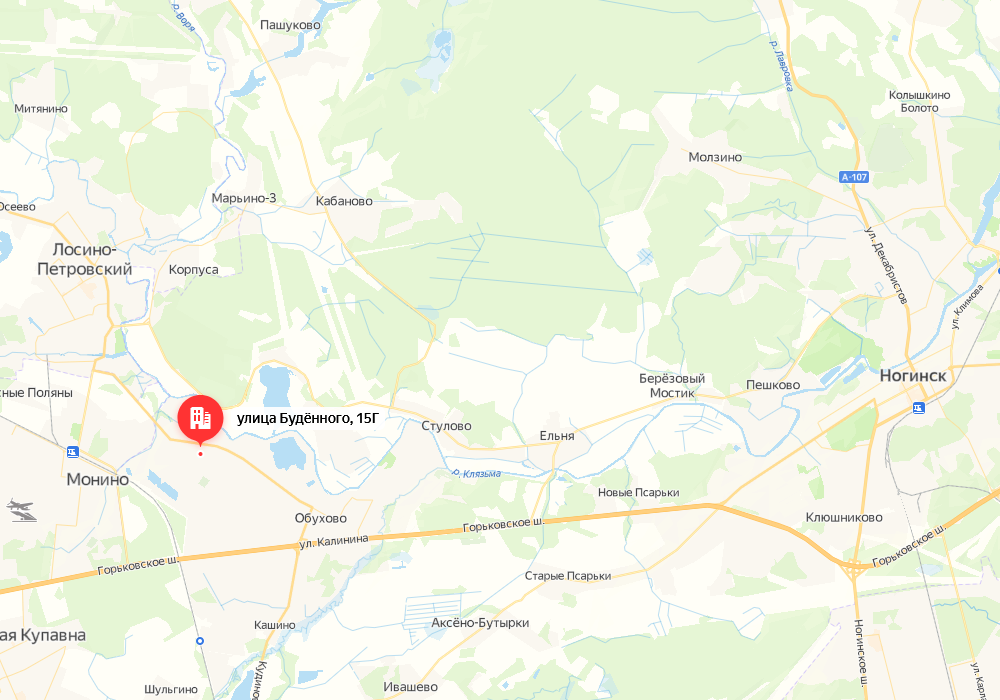The image size is (1000, 700).
Task: Click the Клюшниково settlement label
Action: [844, 517]
